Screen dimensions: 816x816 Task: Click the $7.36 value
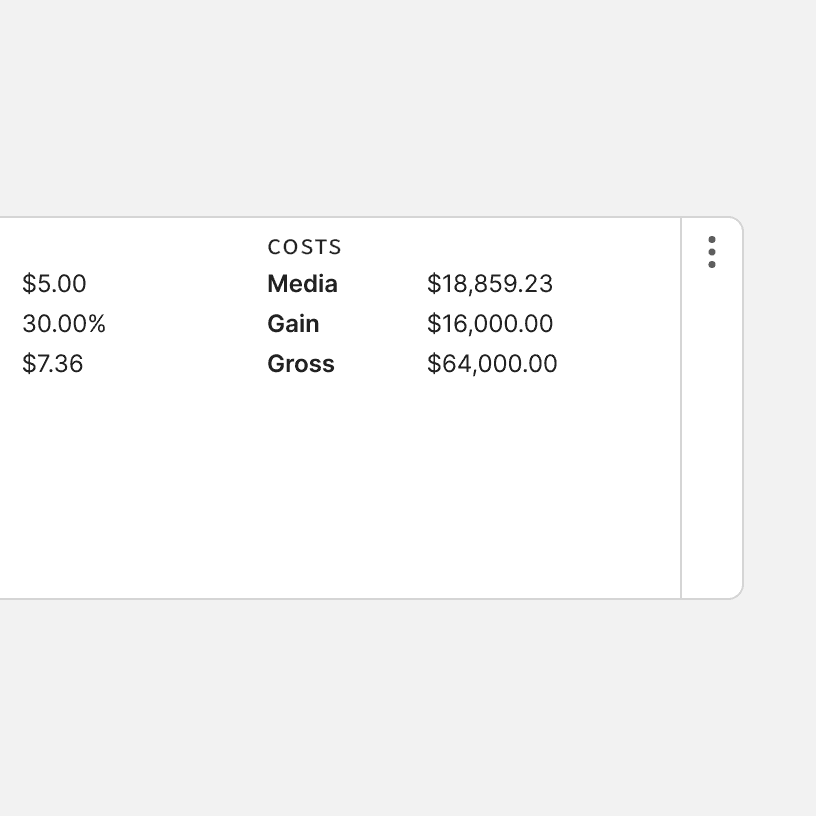pyautogui.click(x=53, y=364)
